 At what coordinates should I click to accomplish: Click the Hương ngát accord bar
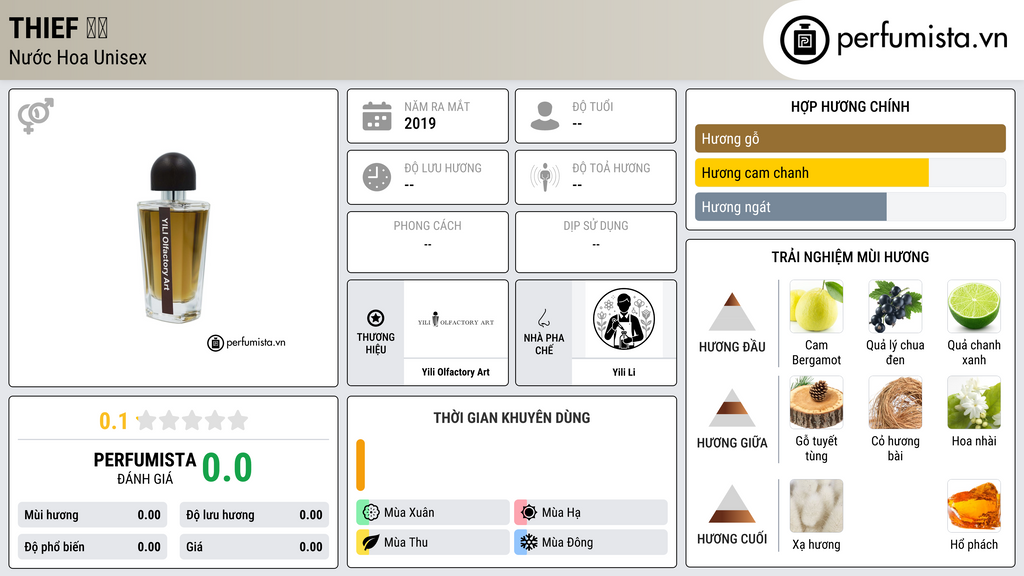click(850, 207)
